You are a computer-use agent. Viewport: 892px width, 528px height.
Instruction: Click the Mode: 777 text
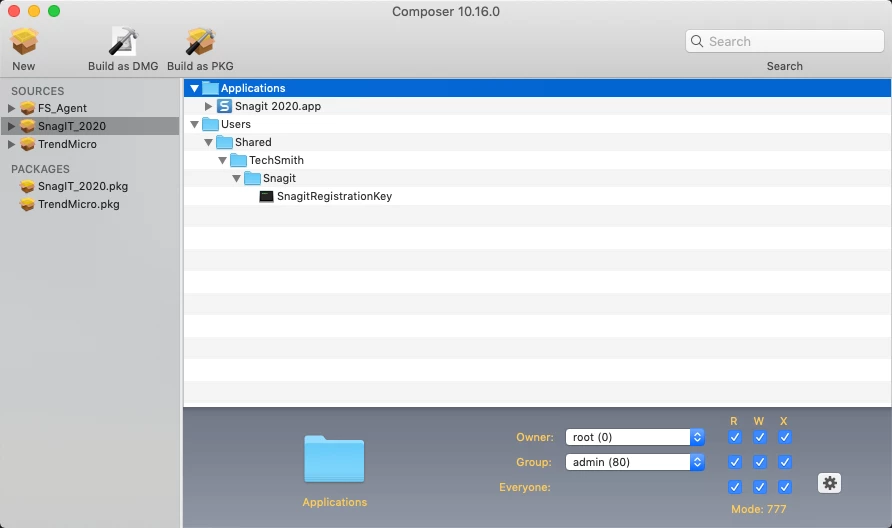(758, 509)
